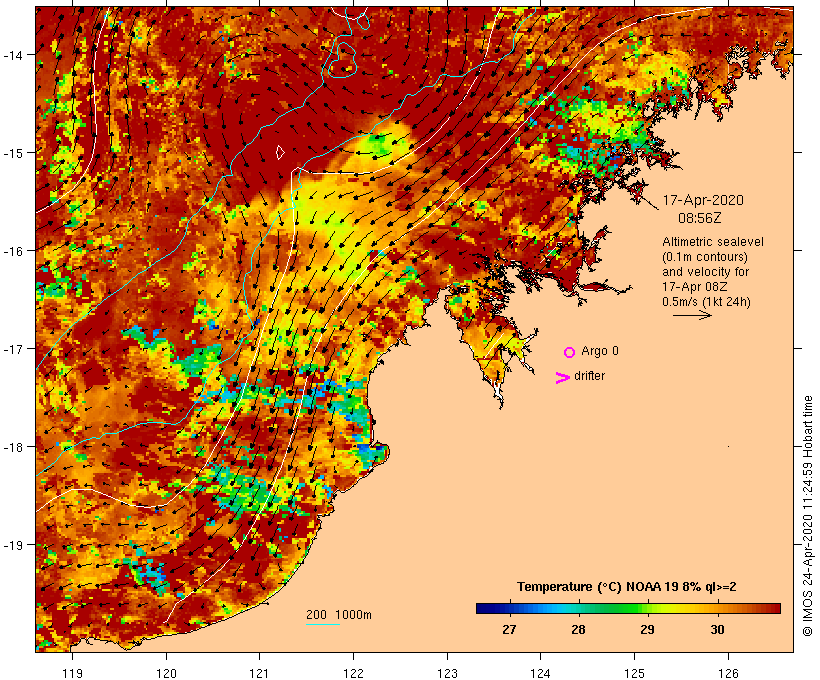Click the color bar value 30
Screen dimensions: 820x680
click(x=718, y=629)
